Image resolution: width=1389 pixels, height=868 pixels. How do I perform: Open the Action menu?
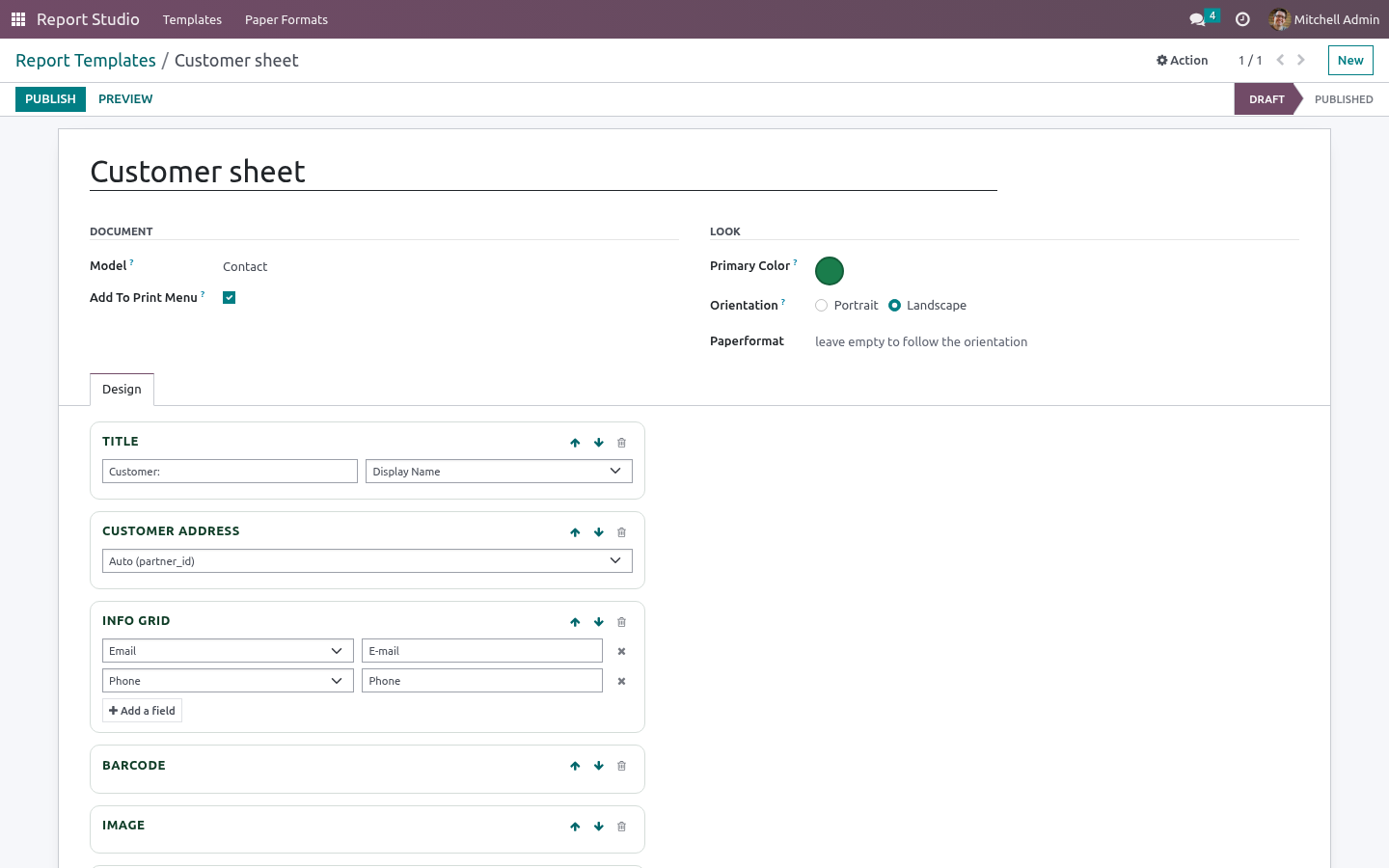tap(1182, 60)
